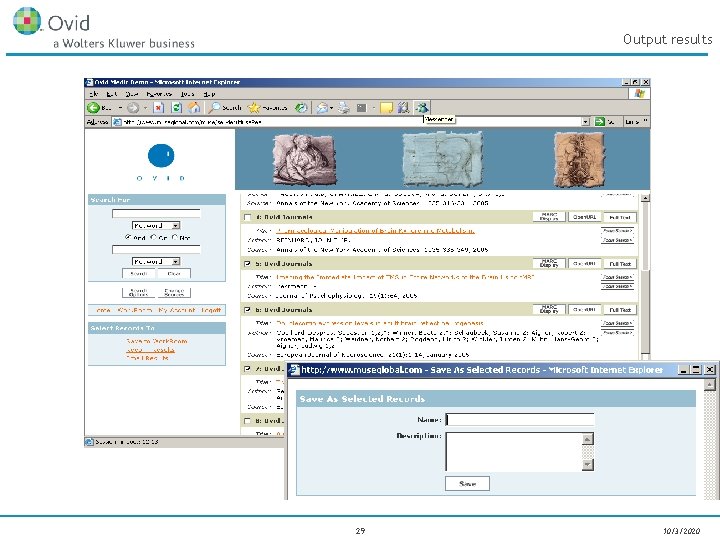Open Back button history dropdown arrow

[x=120, y=108]
